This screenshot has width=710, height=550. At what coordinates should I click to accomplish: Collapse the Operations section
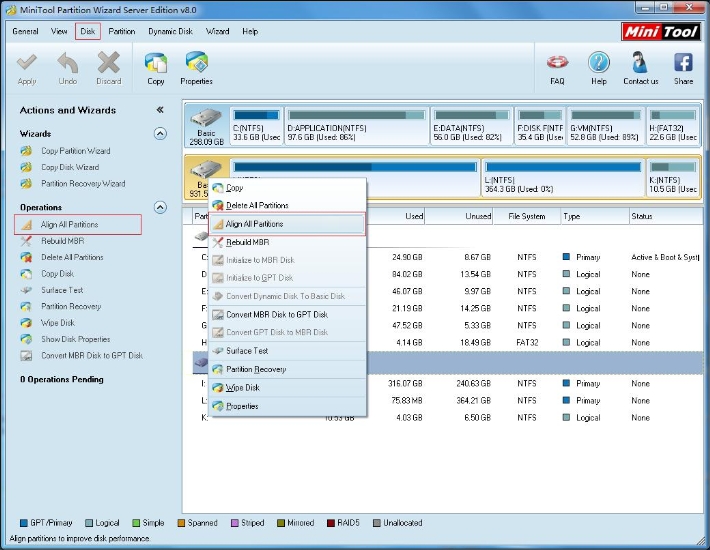tap(160, 207)
